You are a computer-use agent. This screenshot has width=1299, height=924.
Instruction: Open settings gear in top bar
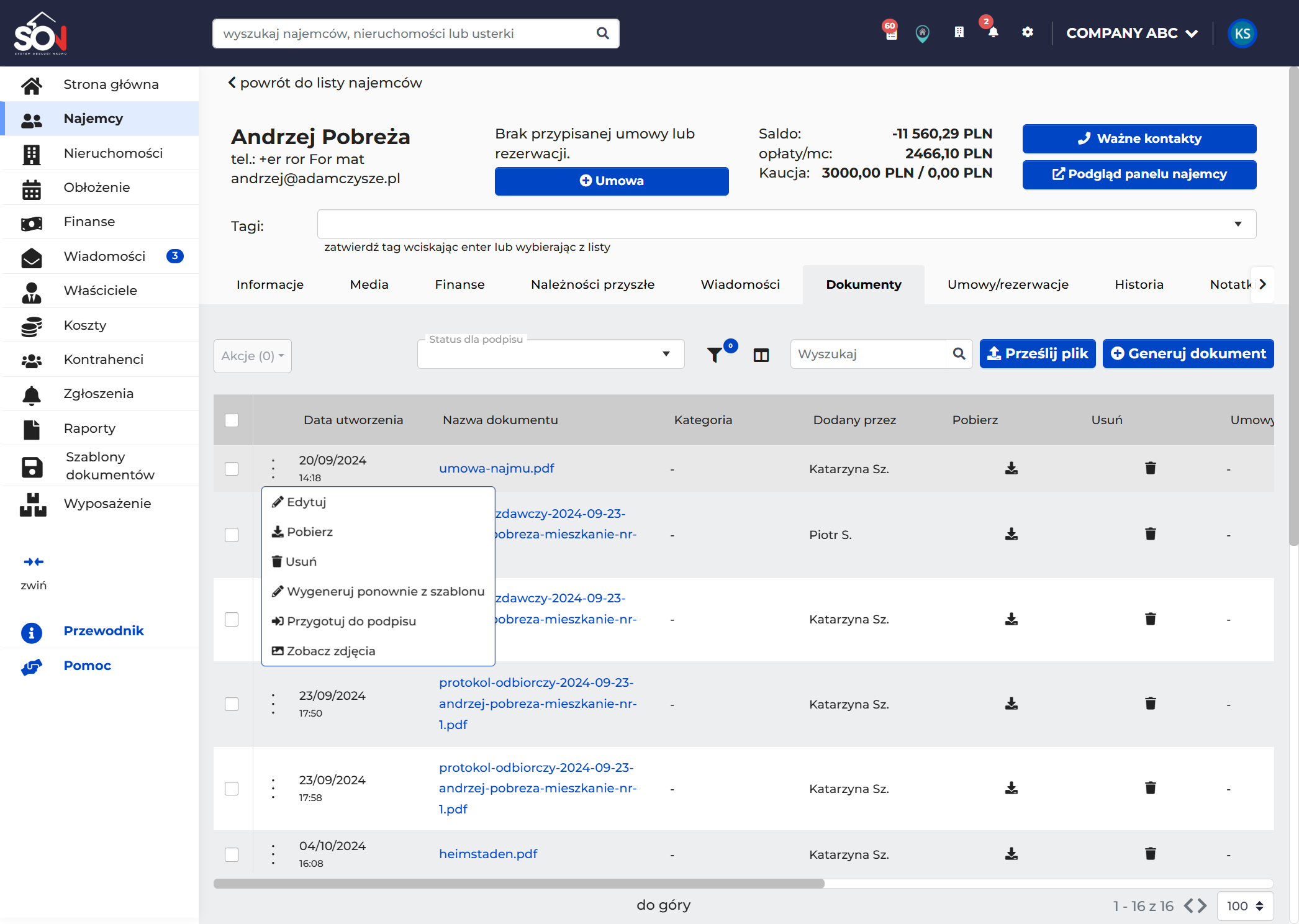coord(1028,32)
